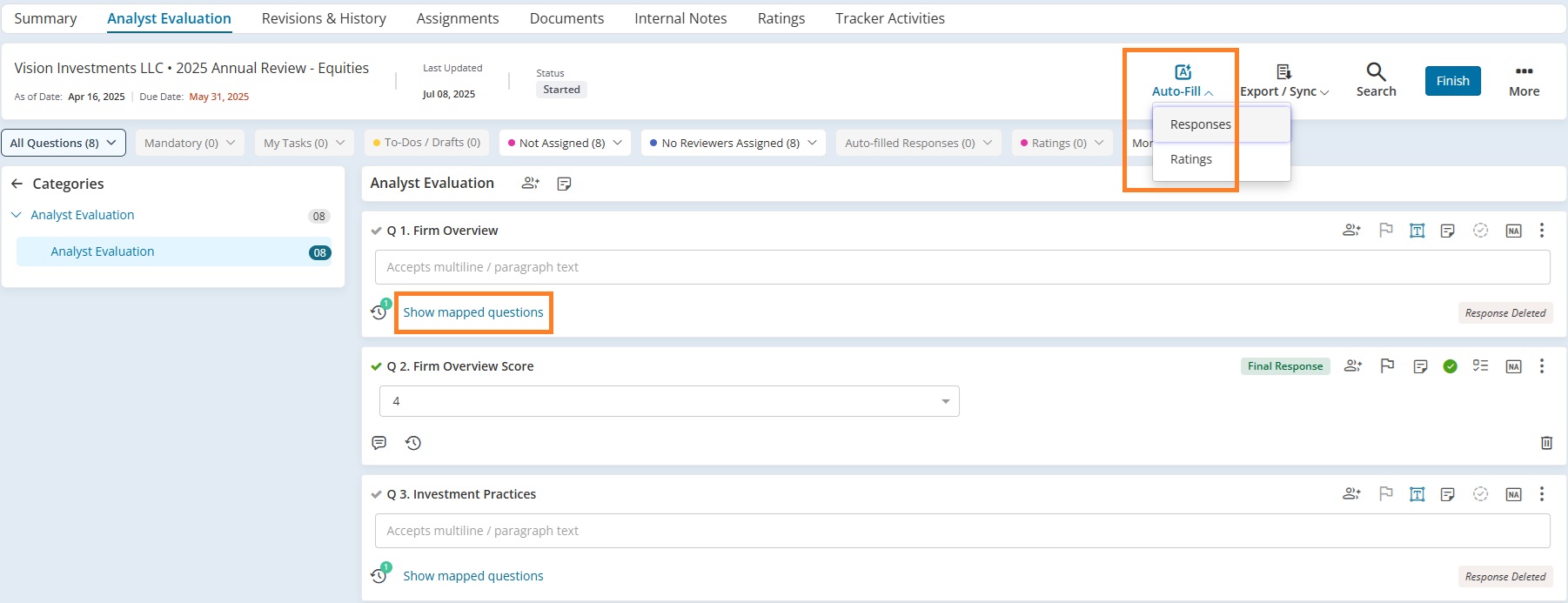Viewport: 1568px width, 603px height.
Task: Switch to the Revisions & History tab
Action: coord(324,18)
